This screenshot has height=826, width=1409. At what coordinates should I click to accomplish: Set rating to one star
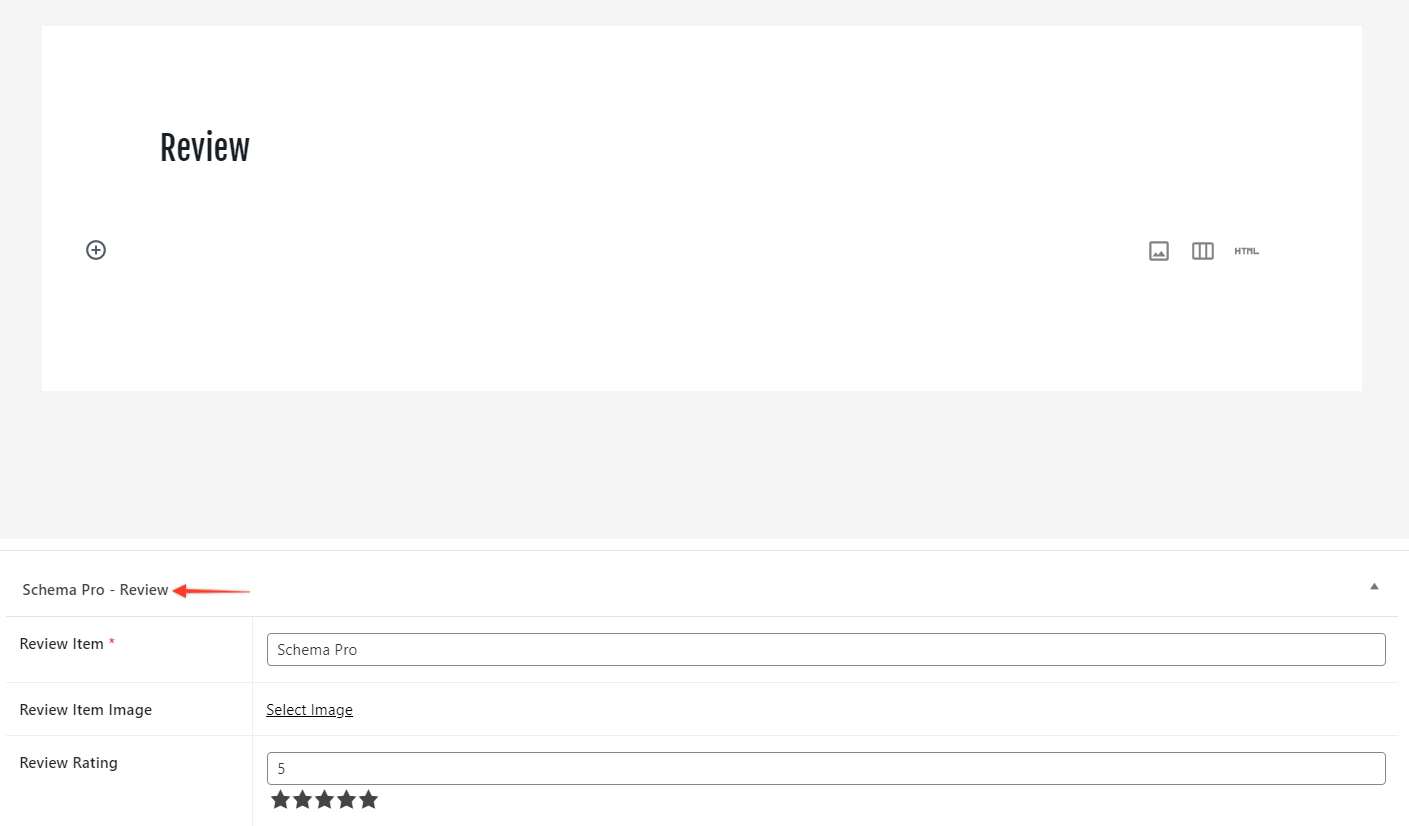(281, 800)
